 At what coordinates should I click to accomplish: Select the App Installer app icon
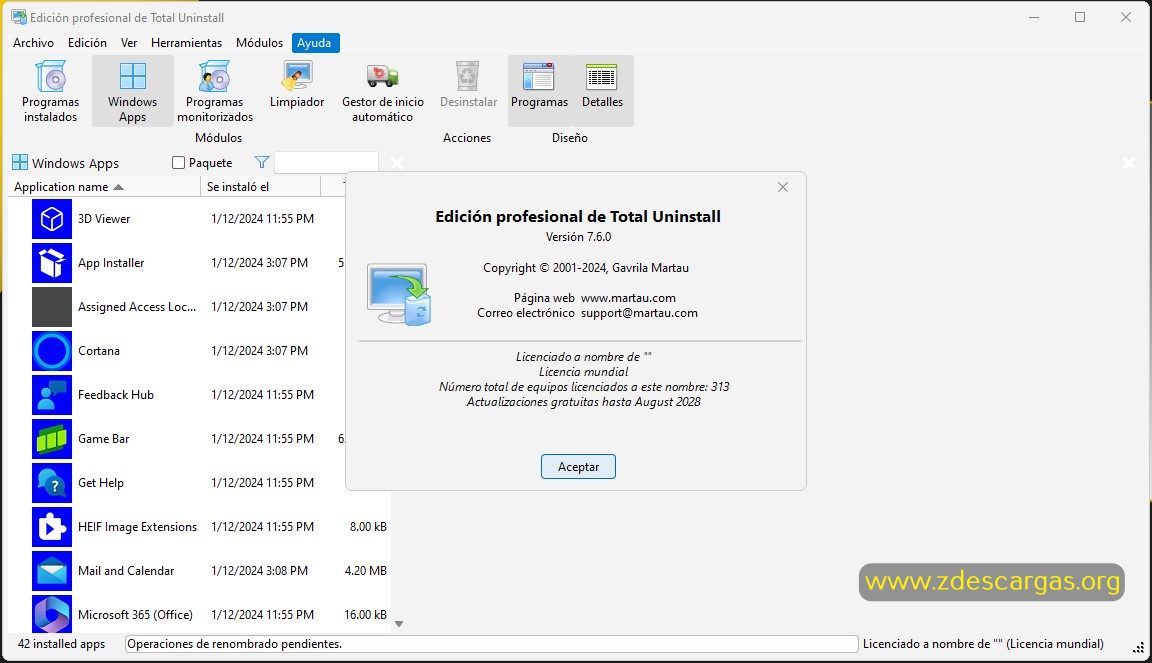51,262
